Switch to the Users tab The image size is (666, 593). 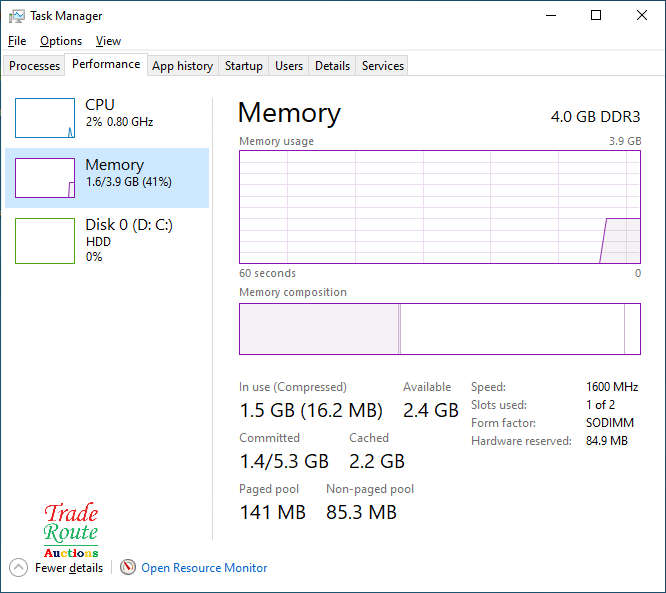pos(289,66)
